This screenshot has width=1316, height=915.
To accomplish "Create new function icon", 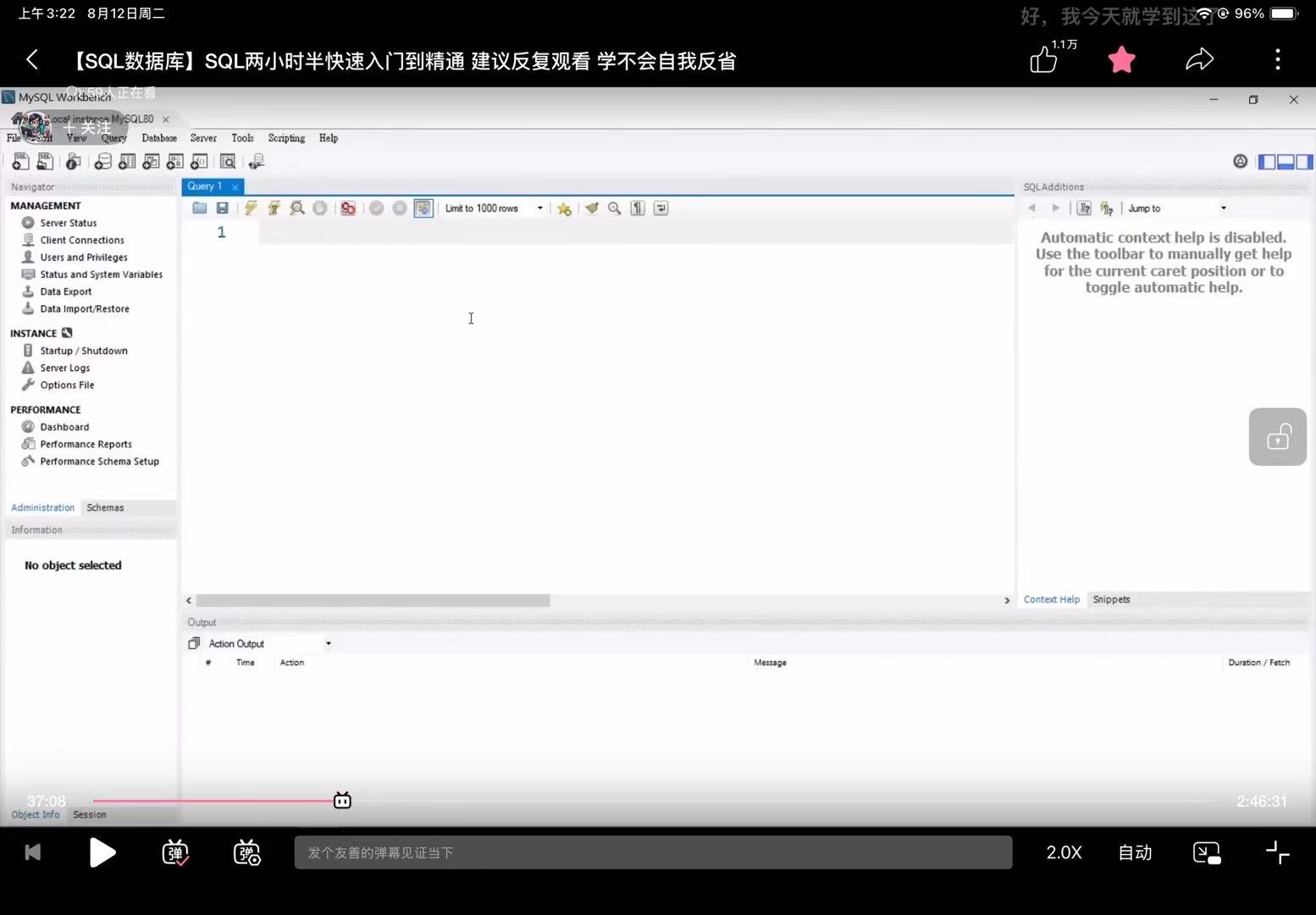I will [x=200, y=161].
